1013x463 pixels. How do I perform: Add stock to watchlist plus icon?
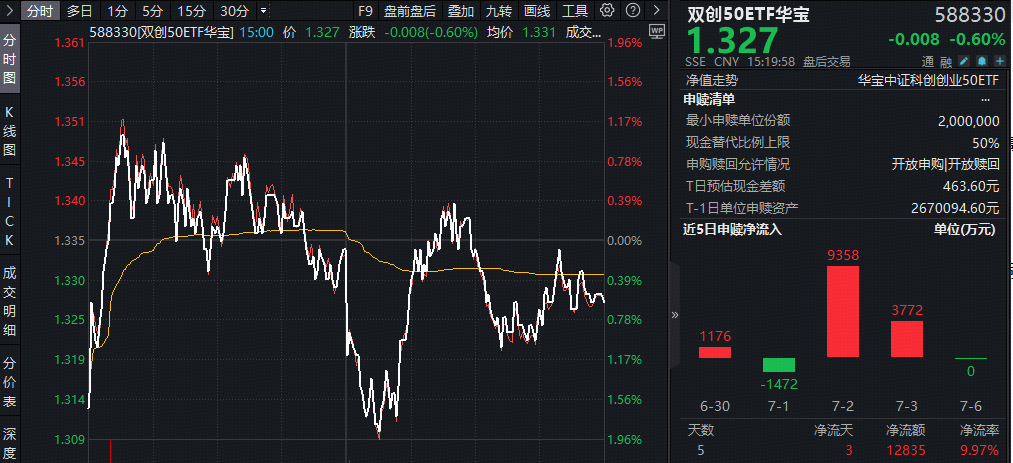tap(1000, 61)
